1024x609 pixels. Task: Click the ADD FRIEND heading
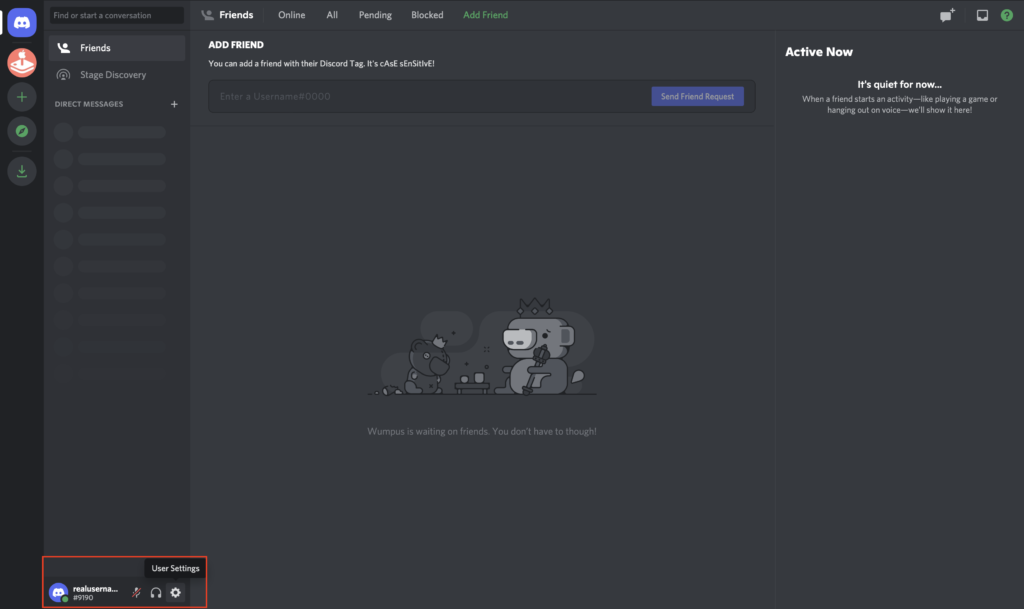(x=236, y=45)
